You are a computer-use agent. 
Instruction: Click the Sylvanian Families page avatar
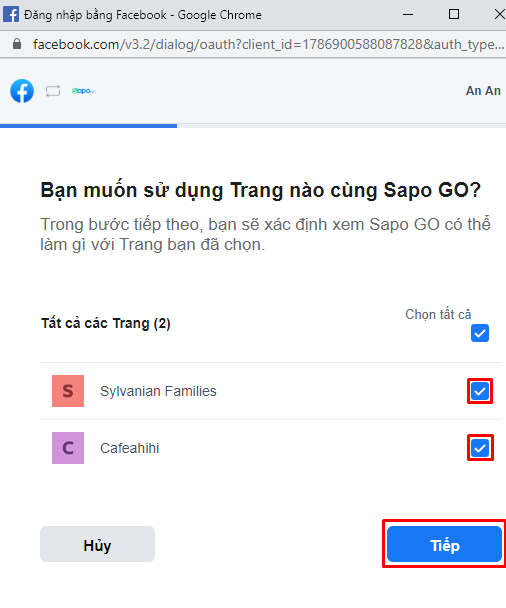click(x=68, y=391)
